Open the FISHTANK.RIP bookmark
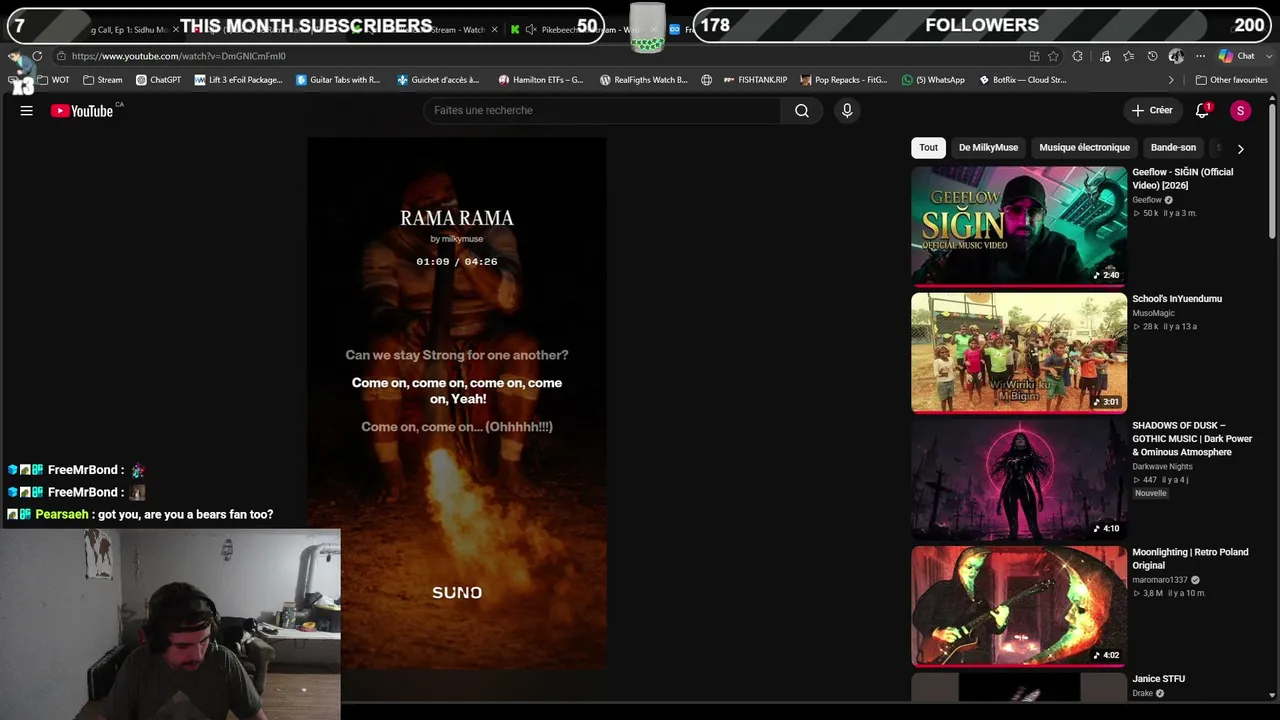Image resolution: width=1280 pixels, height=720 pixels. point(755,80)
